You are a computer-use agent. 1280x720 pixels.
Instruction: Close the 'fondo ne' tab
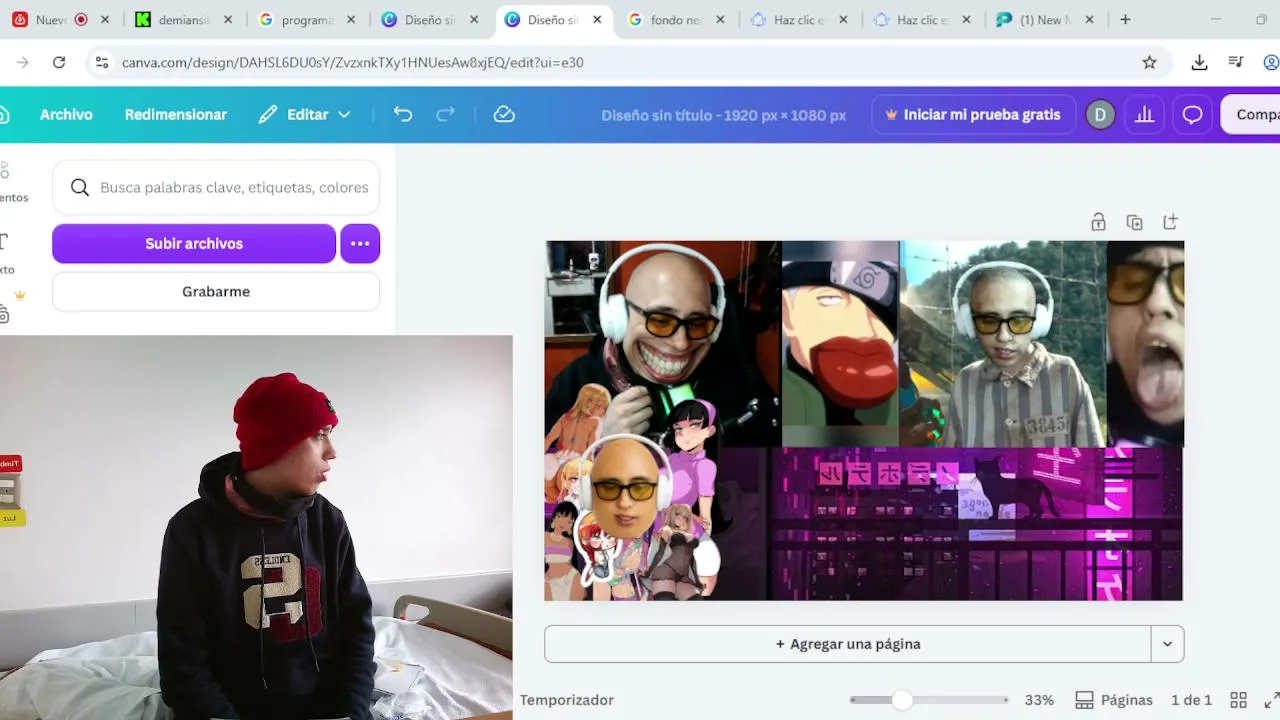(719, 19)
